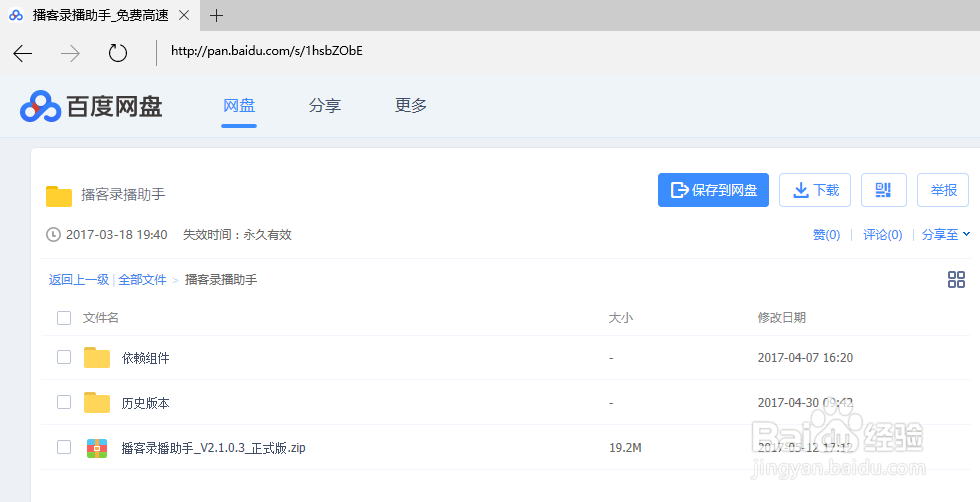This screenshot has height=502, width=980.
Task: Open the 更多 navigation menu
Action: [x=411, y=106]
